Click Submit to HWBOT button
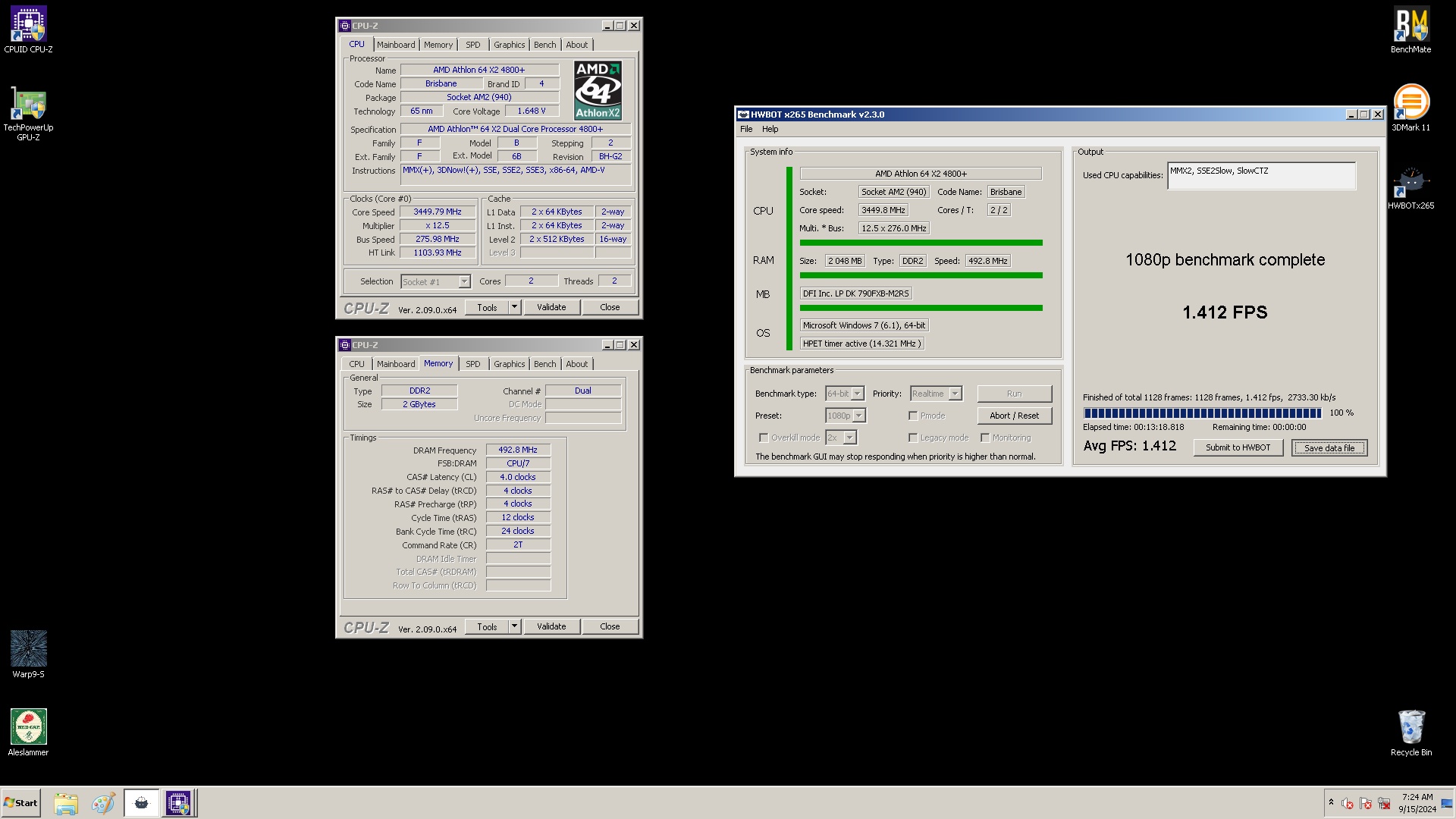 (x=1238, y=447)
